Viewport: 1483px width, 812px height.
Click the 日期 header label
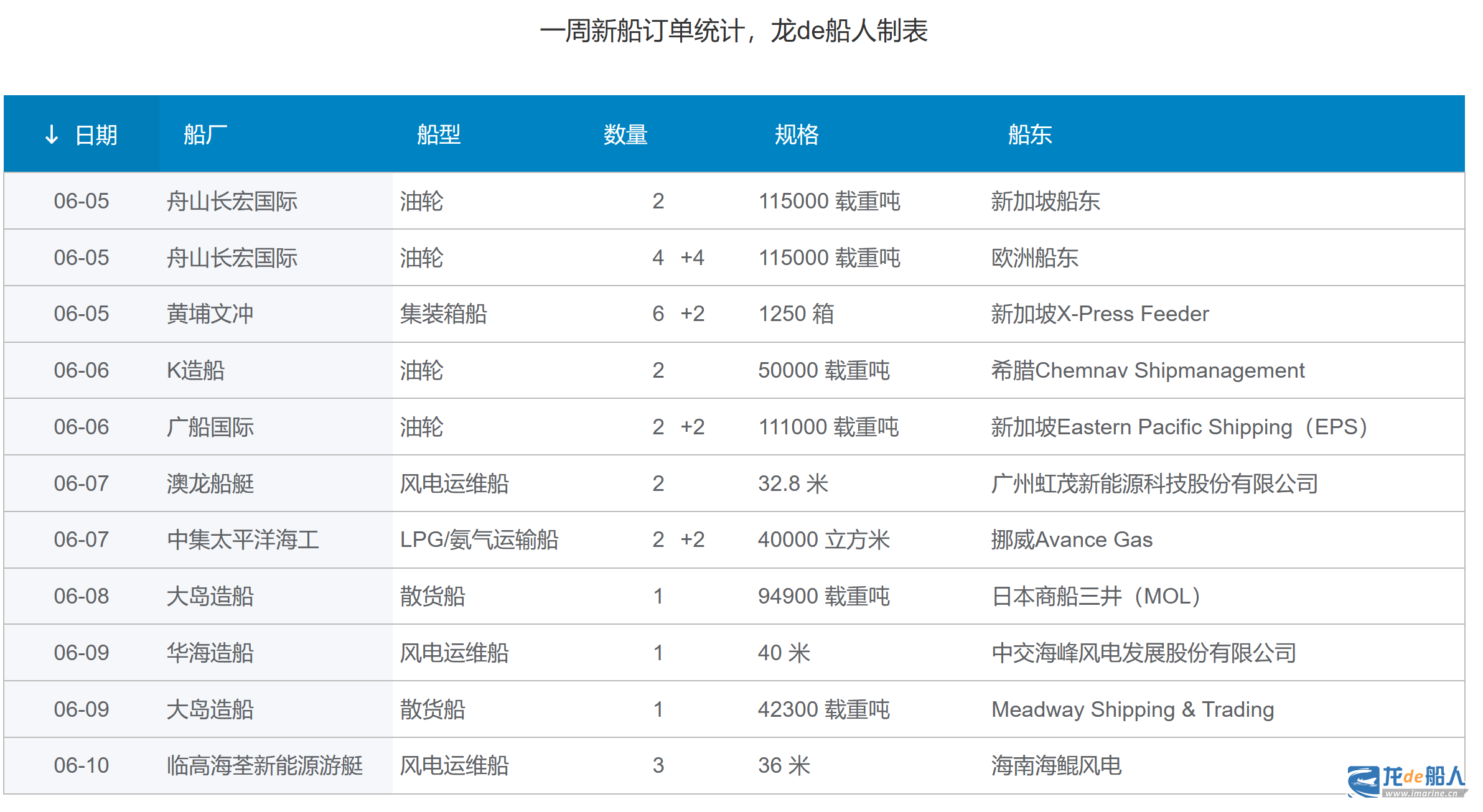click(96, 134)
